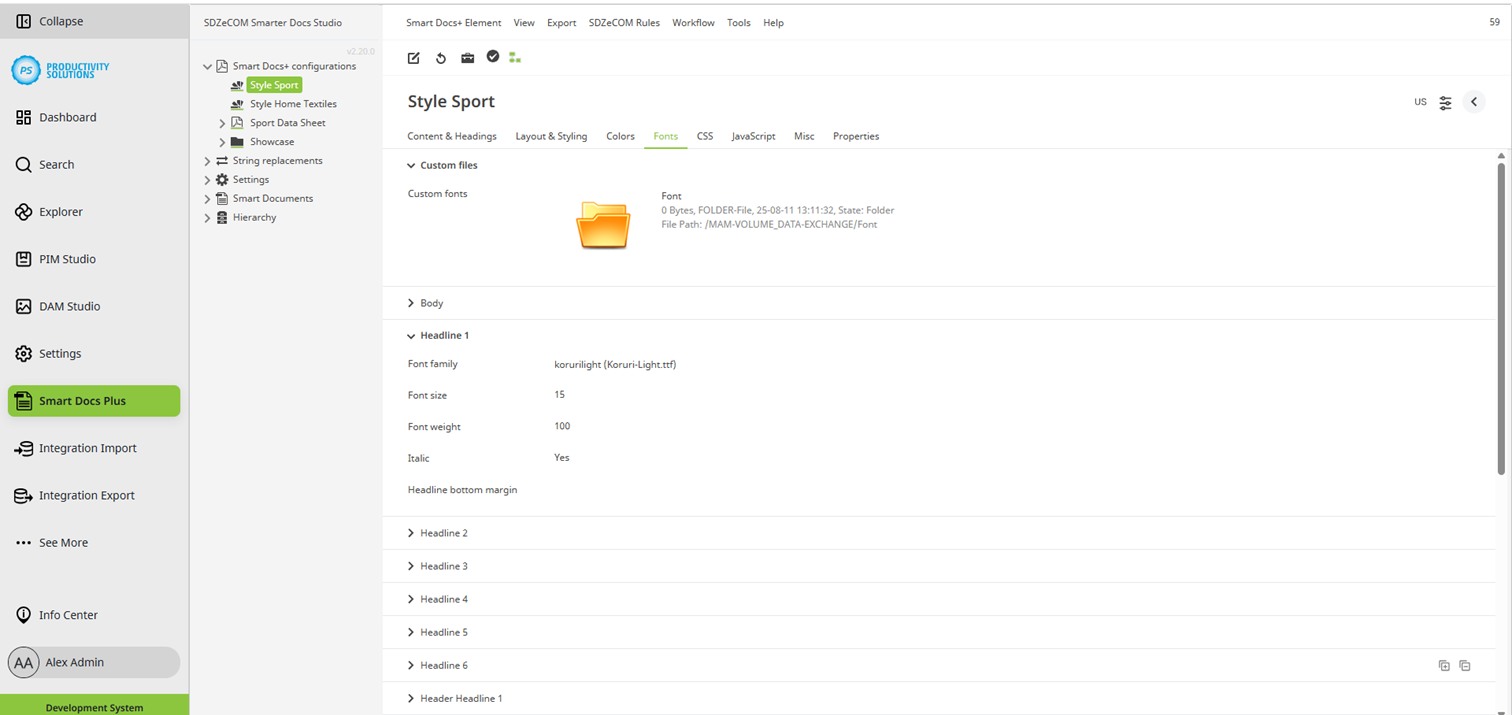This screenshot has height=715, width=1512.
Task: Open the Workflow menu
Action: [693, 22]
